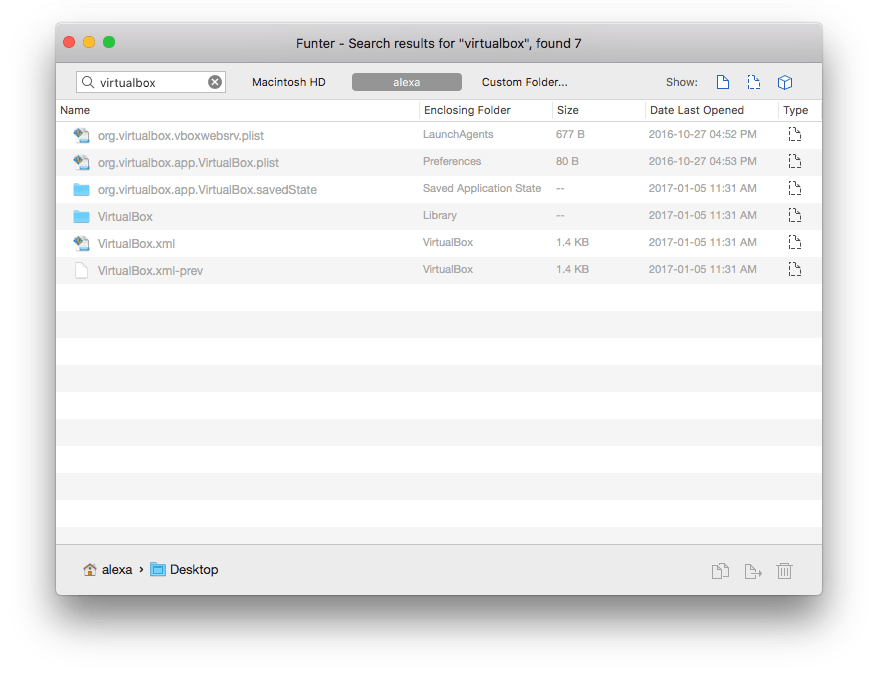Image resolution: width=878 pixels, height=684 pixels.
Task: Focus the virtualbox search input
Action: [151, 82]
